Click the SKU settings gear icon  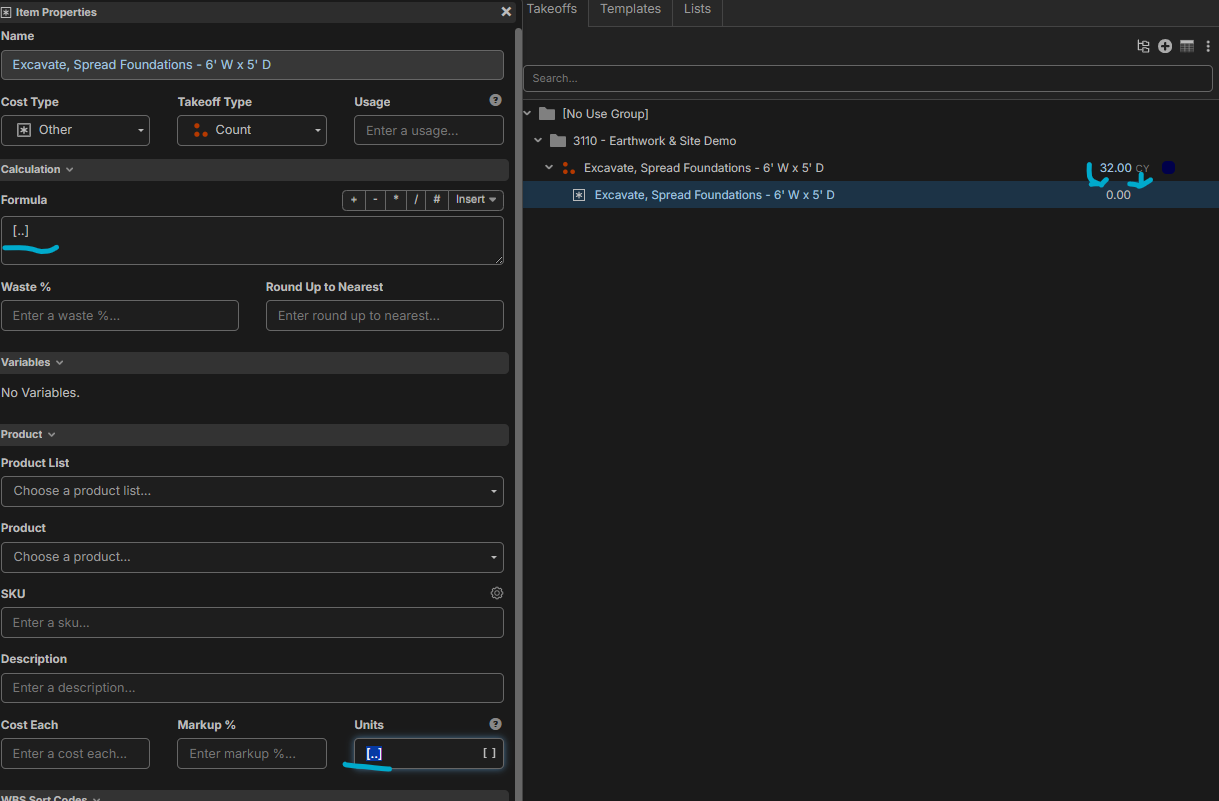pyautogui.click(x=496, y=593)
